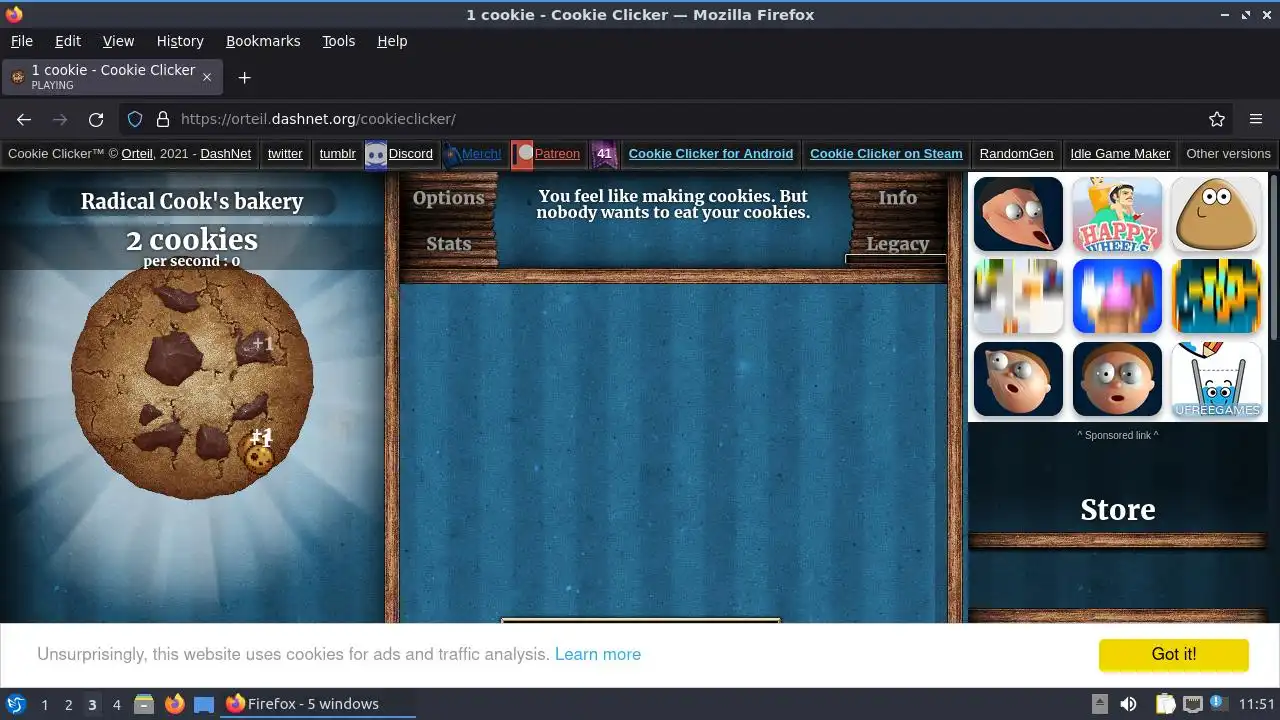Open the Bookmarks menu
1280x720 pixels.
tap(263, 41)
